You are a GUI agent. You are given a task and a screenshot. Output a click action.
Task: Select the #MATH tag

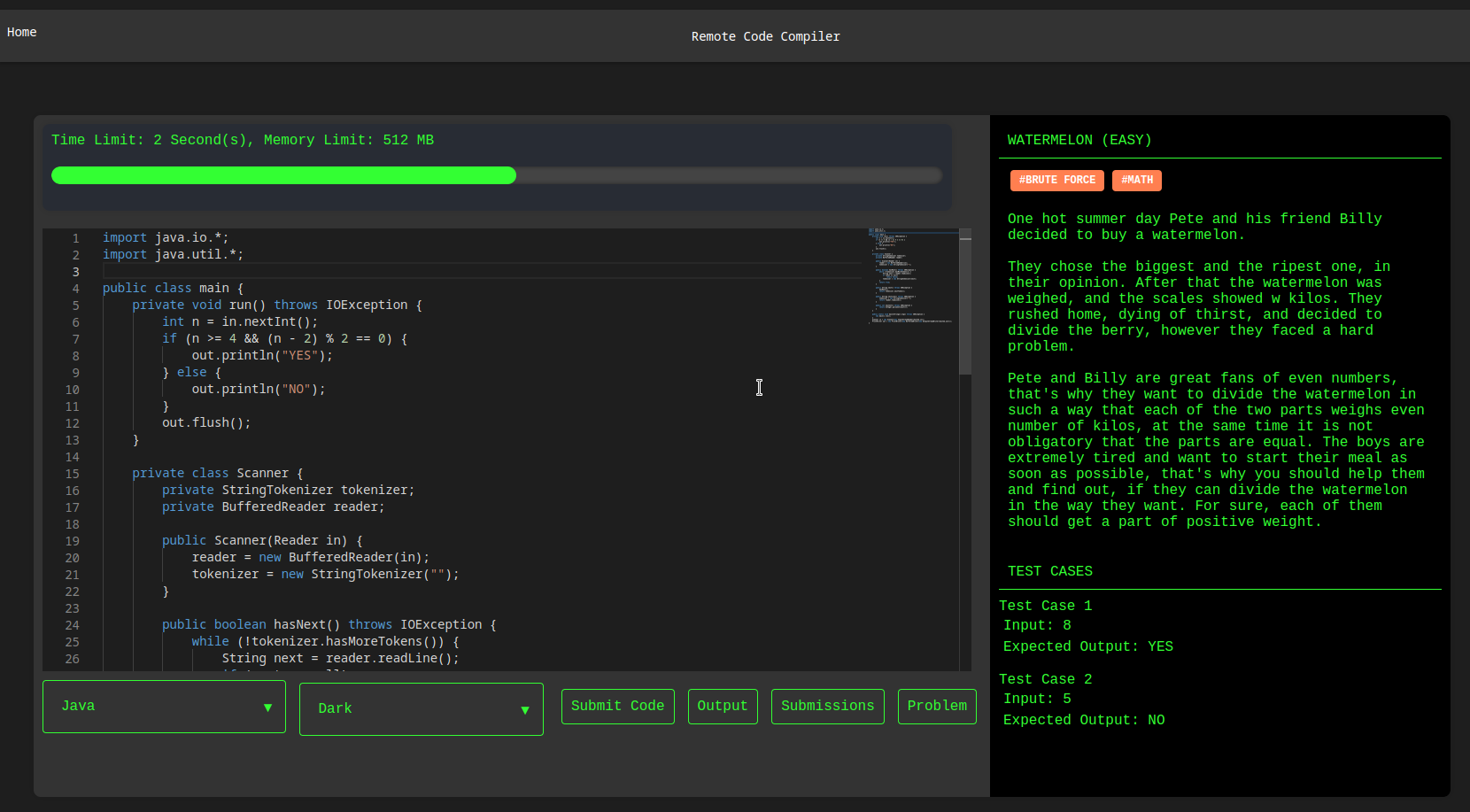pyautogui.click(x=1137, y=180)
